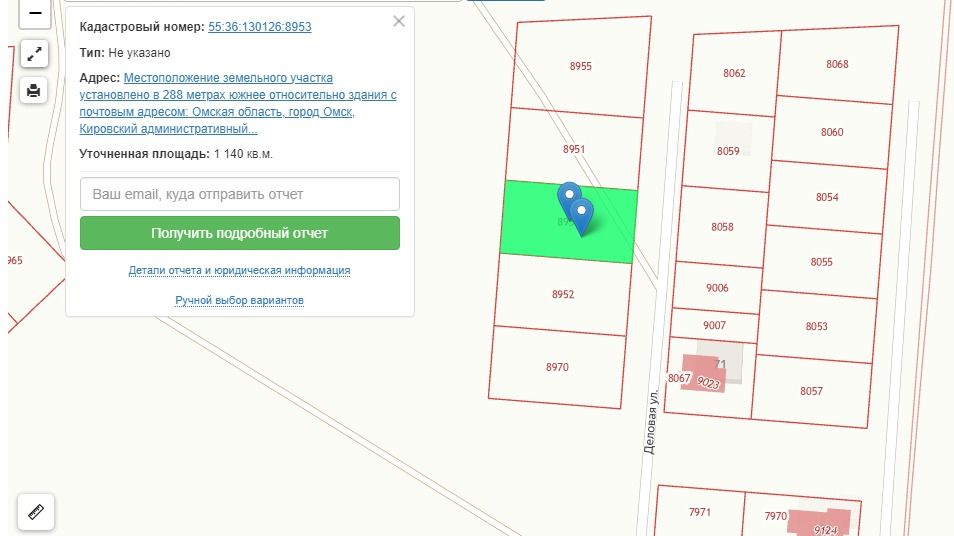Click the print map icon
The image size is (954, 536).
point(35,91)
